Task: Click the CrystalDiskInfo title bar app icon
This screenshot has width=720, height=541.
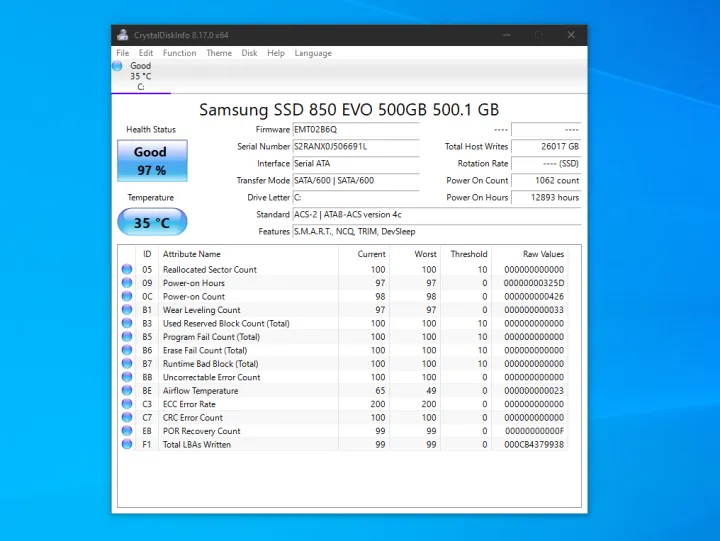Action: pyautogui.click(x=123, y=35)
